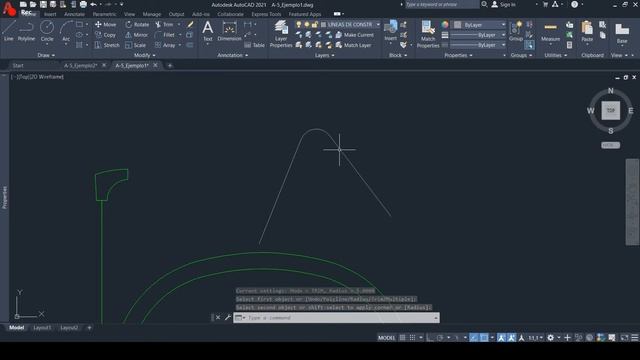Activate the Mirror command
The image size is (640, 360).
137,35
